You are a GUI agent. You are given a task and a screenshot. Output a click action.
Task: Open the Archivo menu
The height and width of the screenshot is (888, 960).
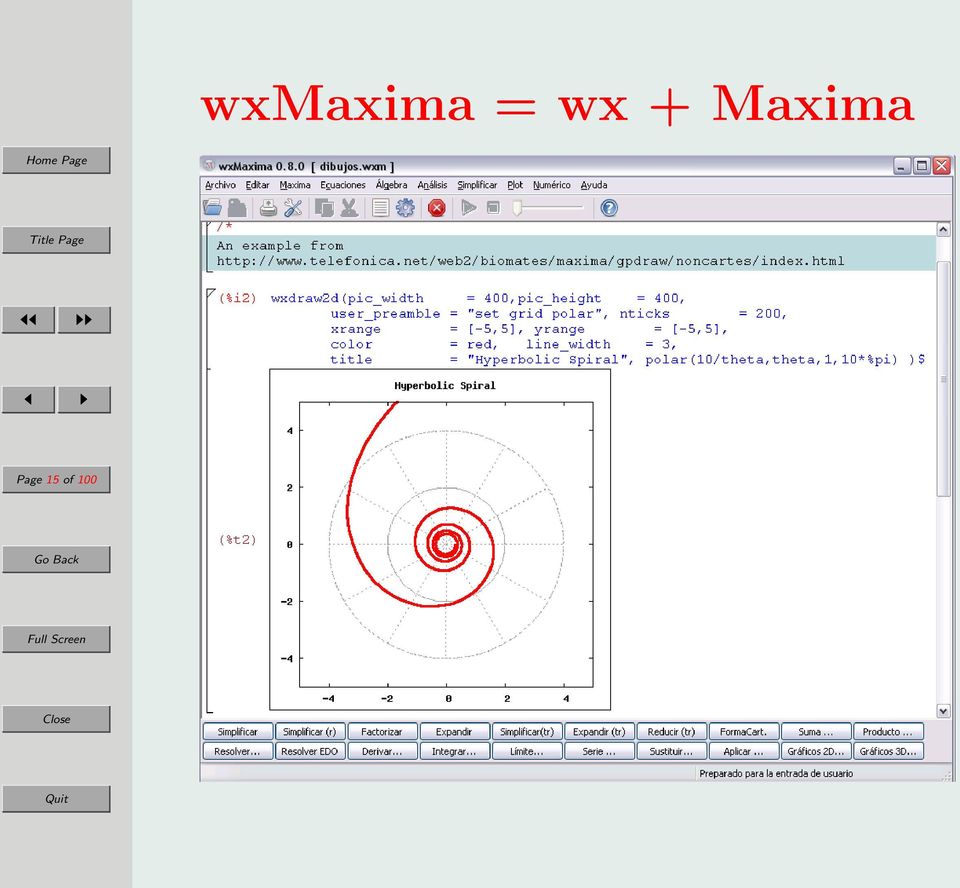pyautogui.click(x=220, y=185)
